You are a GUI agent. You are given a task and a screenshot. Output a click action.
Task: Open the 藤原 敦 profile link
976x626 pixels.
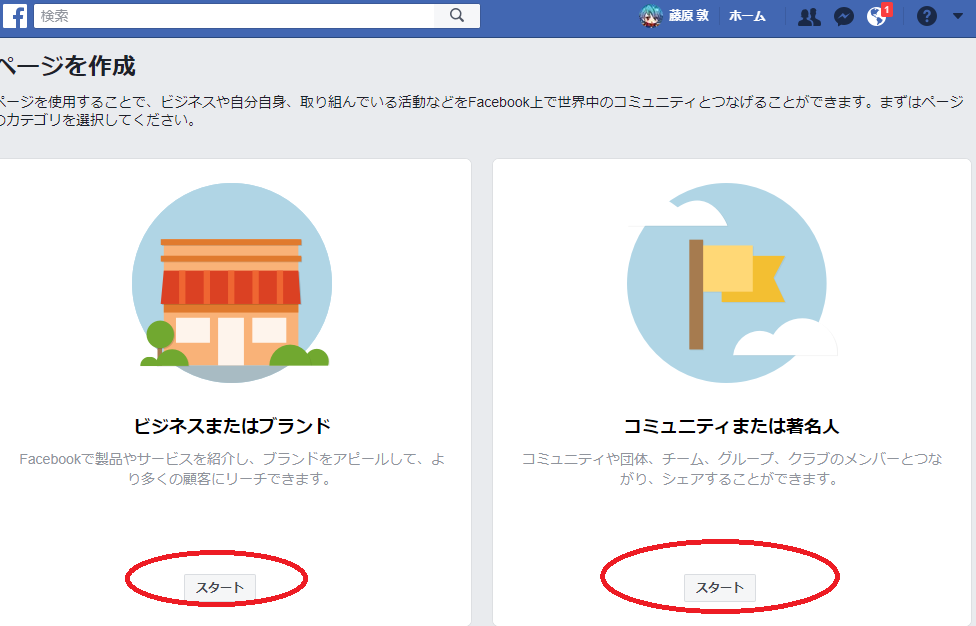click(x=689, y=17)
